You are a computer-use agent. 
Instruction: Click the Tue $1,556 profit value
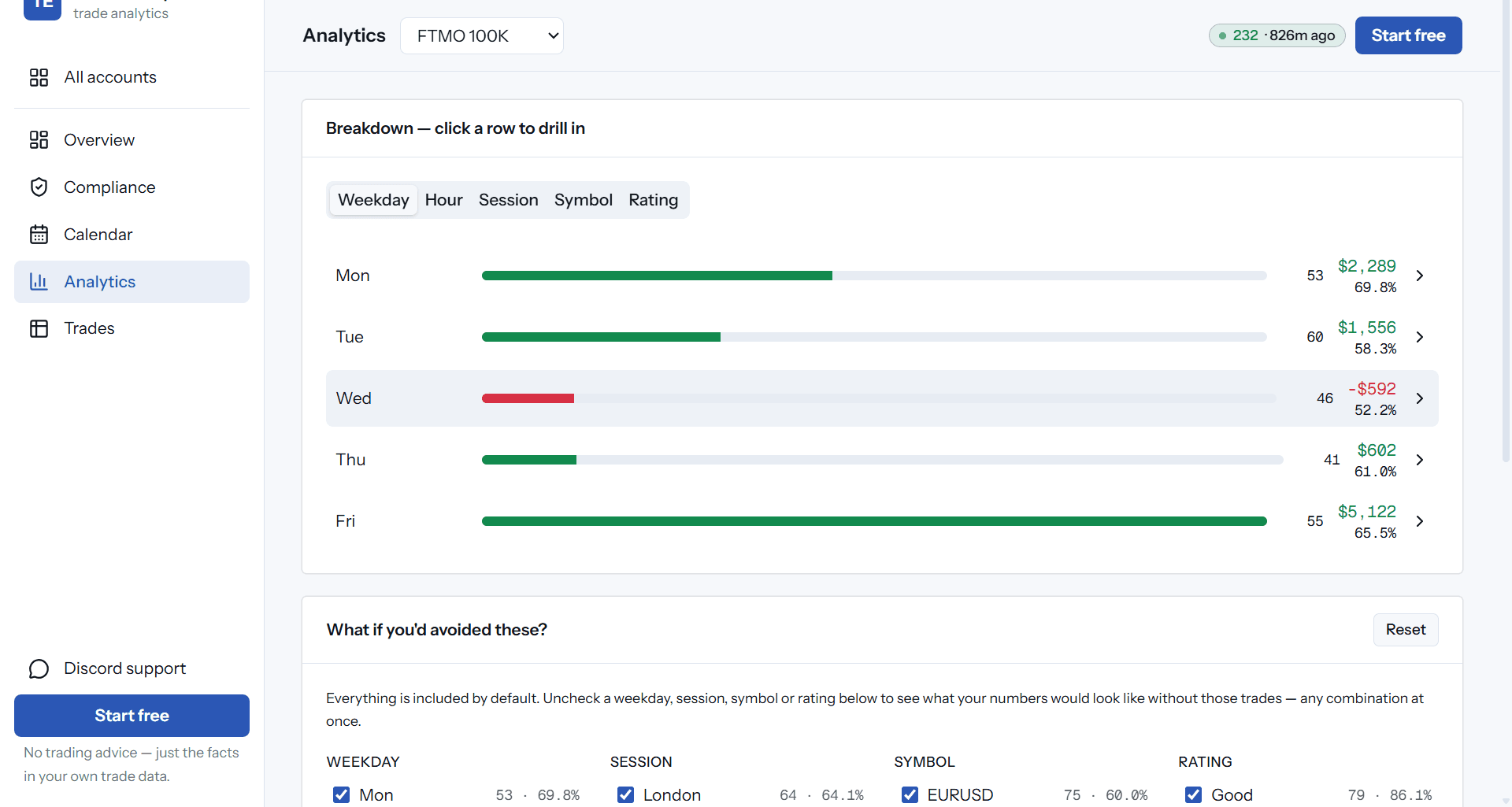(1366, 328)
